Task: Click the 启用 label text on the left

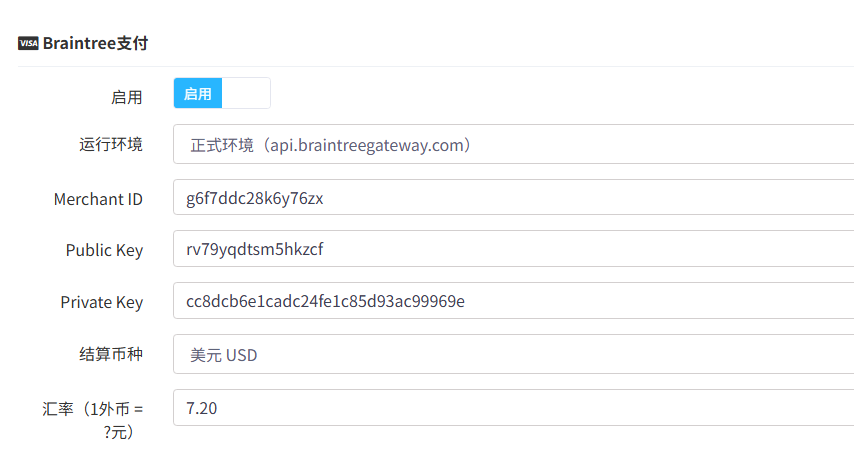Action: (x=127, y=98)
